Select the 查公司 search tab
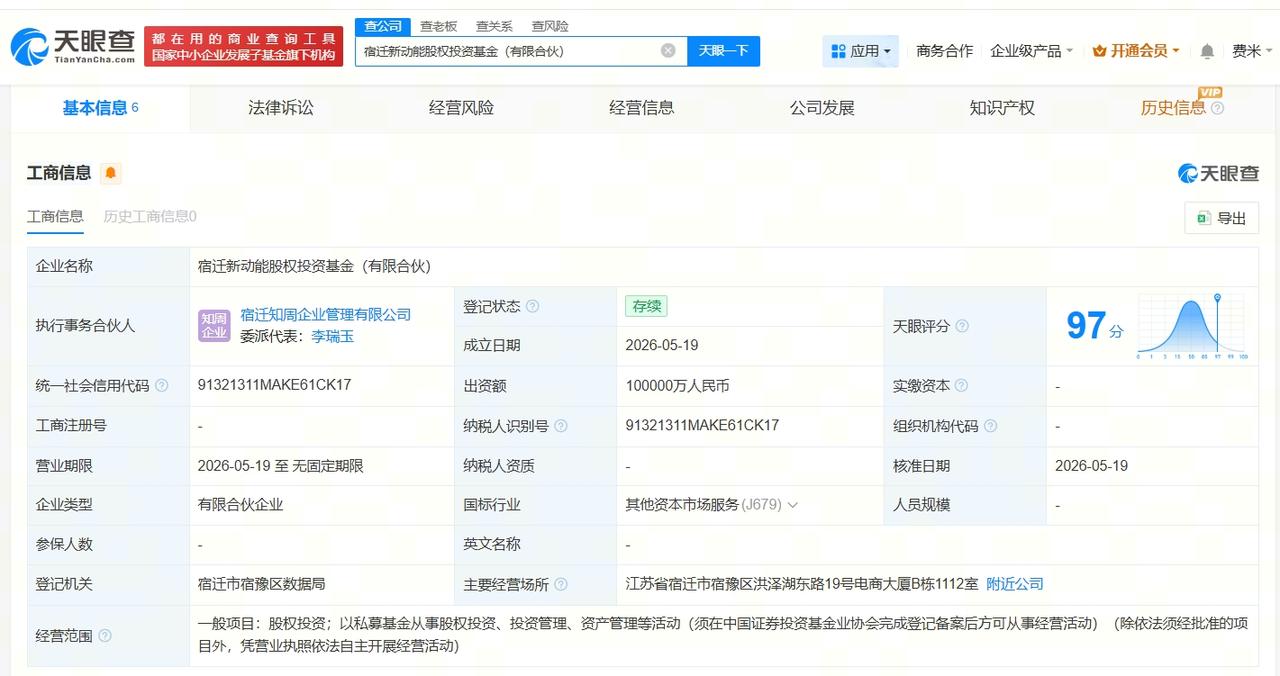 [383, 26]
